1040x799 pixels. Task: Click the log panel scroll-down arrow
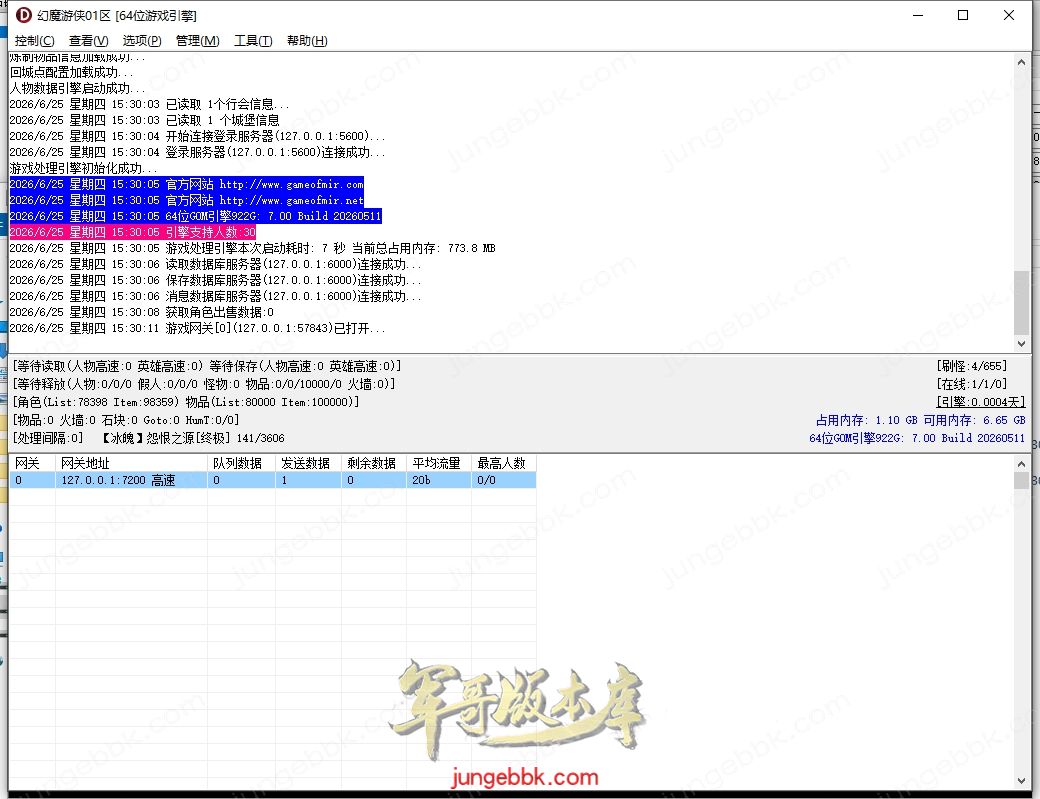click(x=1021, y=343)
